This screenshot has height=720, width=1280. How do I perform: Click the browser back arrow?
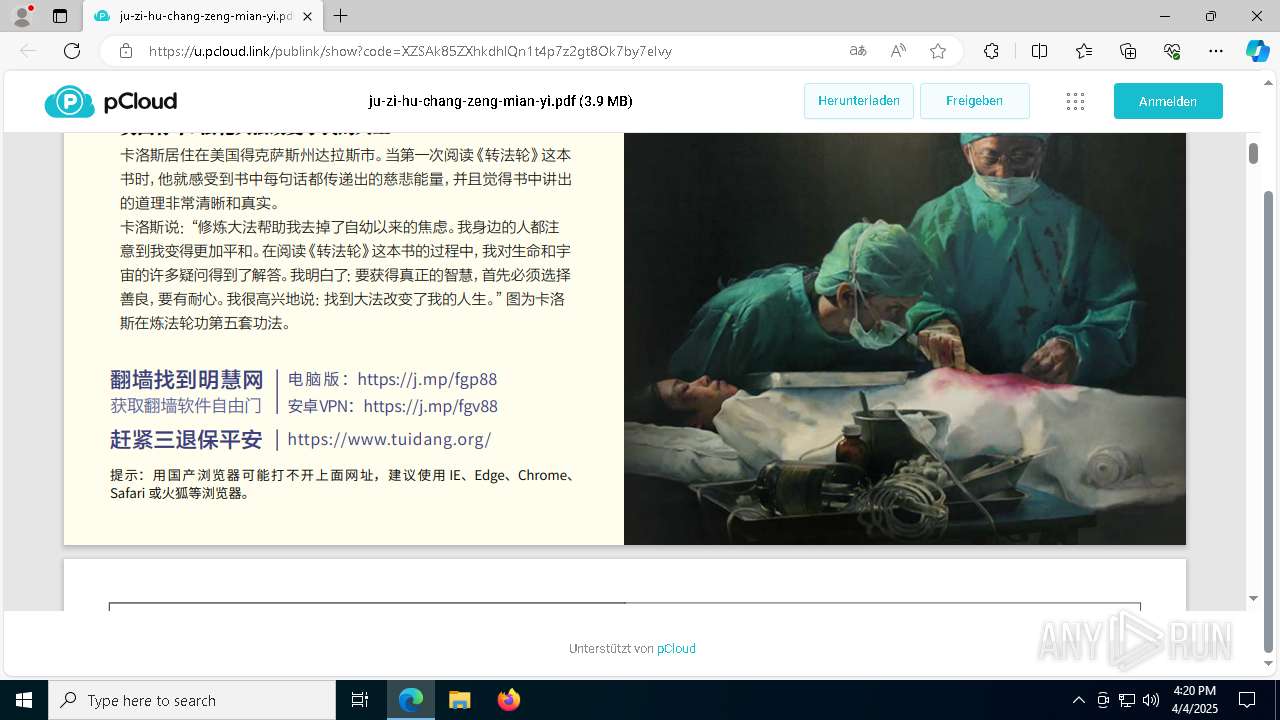tap(28, 51)
